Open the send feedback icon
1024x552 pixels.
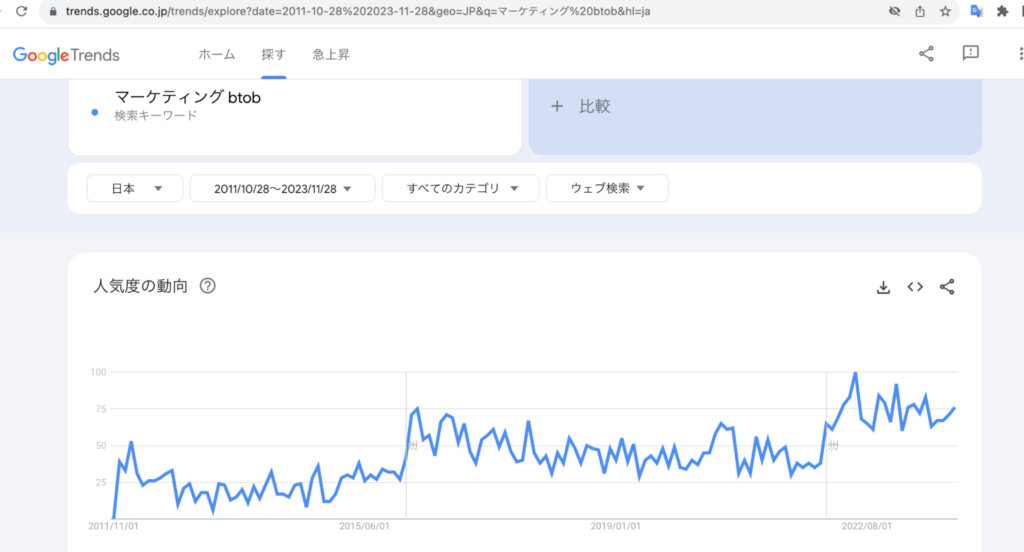(x=970, y=53)
